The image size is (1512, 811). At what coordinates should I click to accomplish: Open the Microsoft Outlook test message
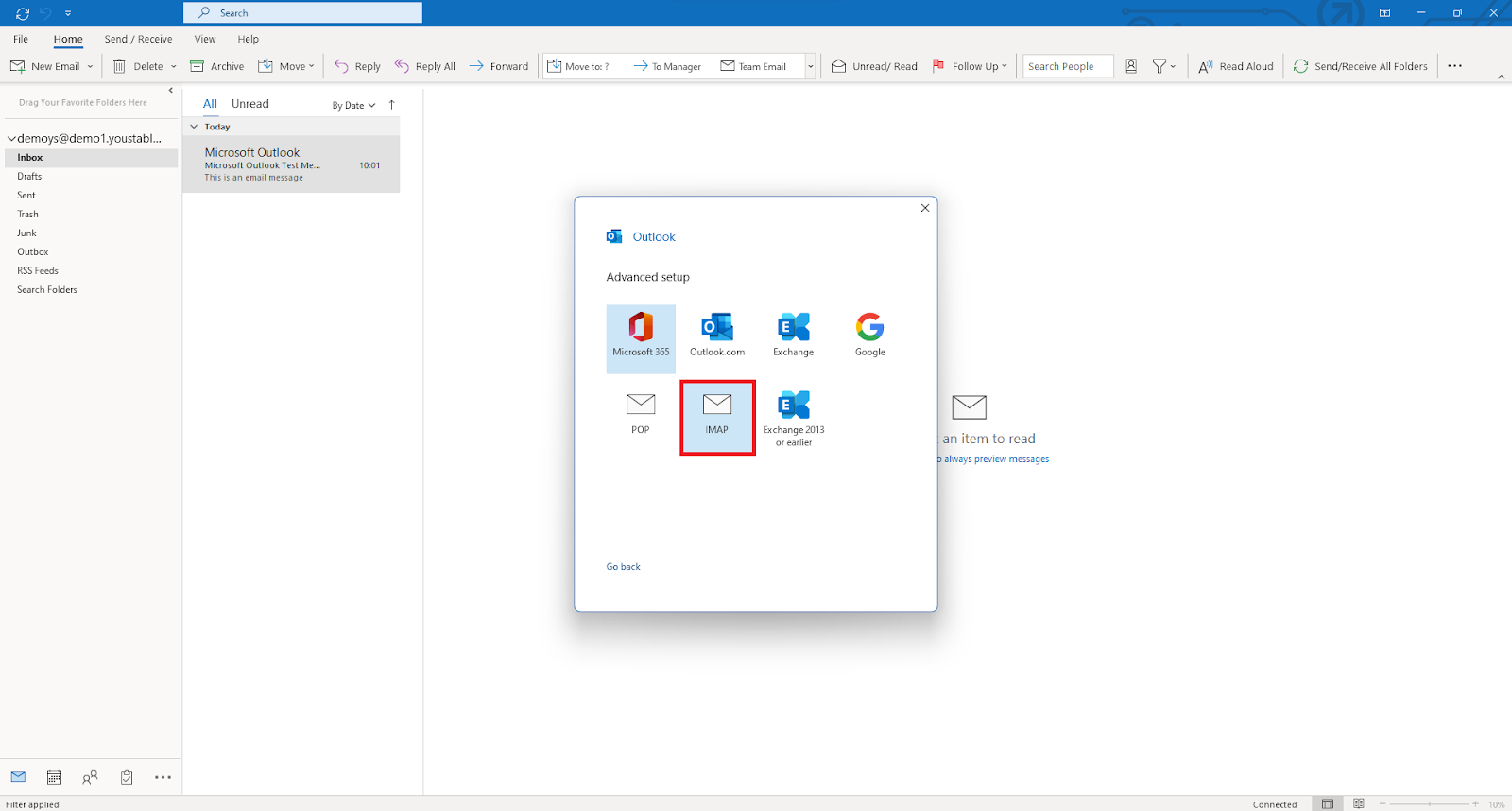291,164
